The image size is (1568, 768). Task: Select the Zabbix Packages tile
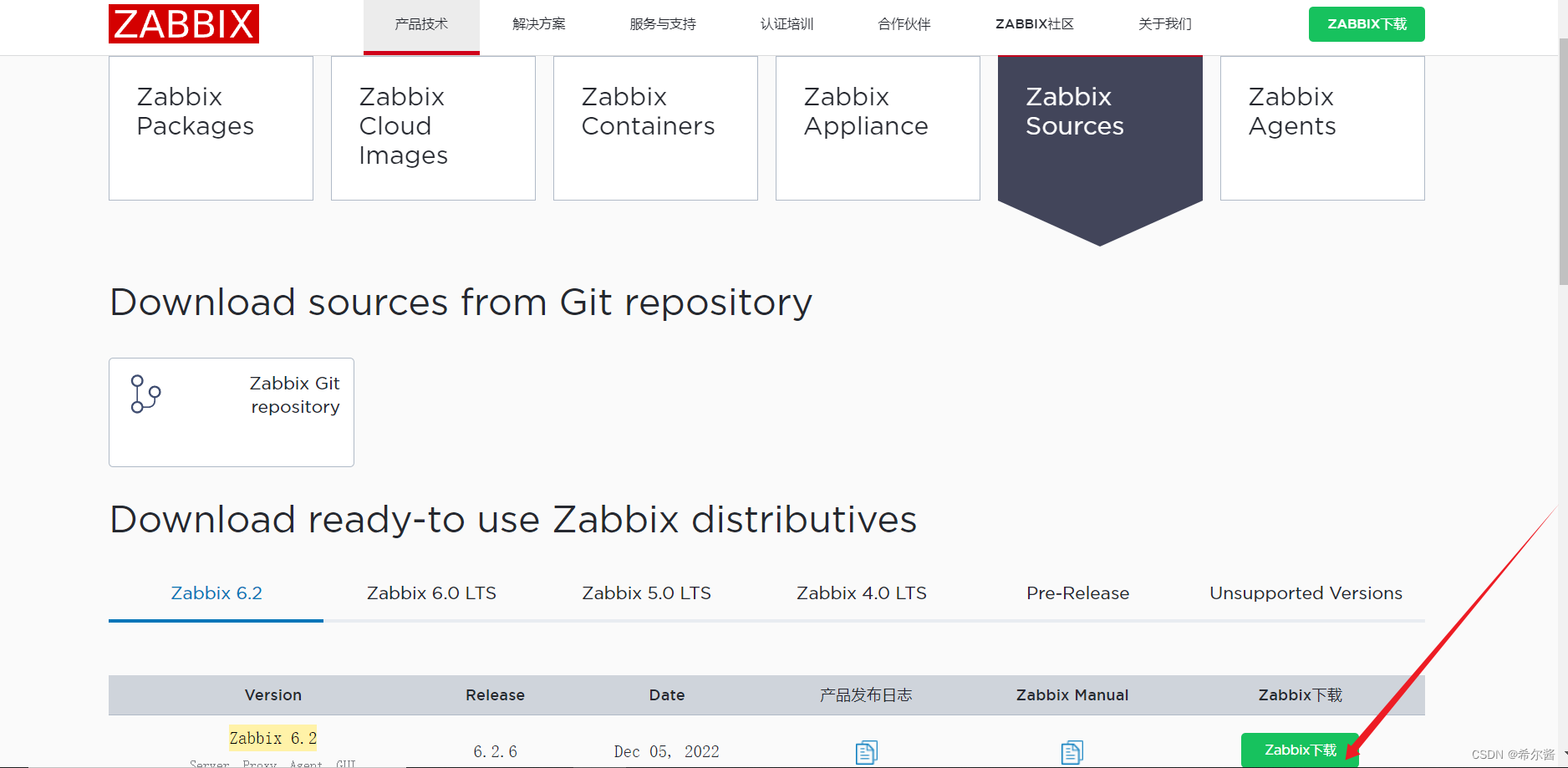(x=210, y=127)
